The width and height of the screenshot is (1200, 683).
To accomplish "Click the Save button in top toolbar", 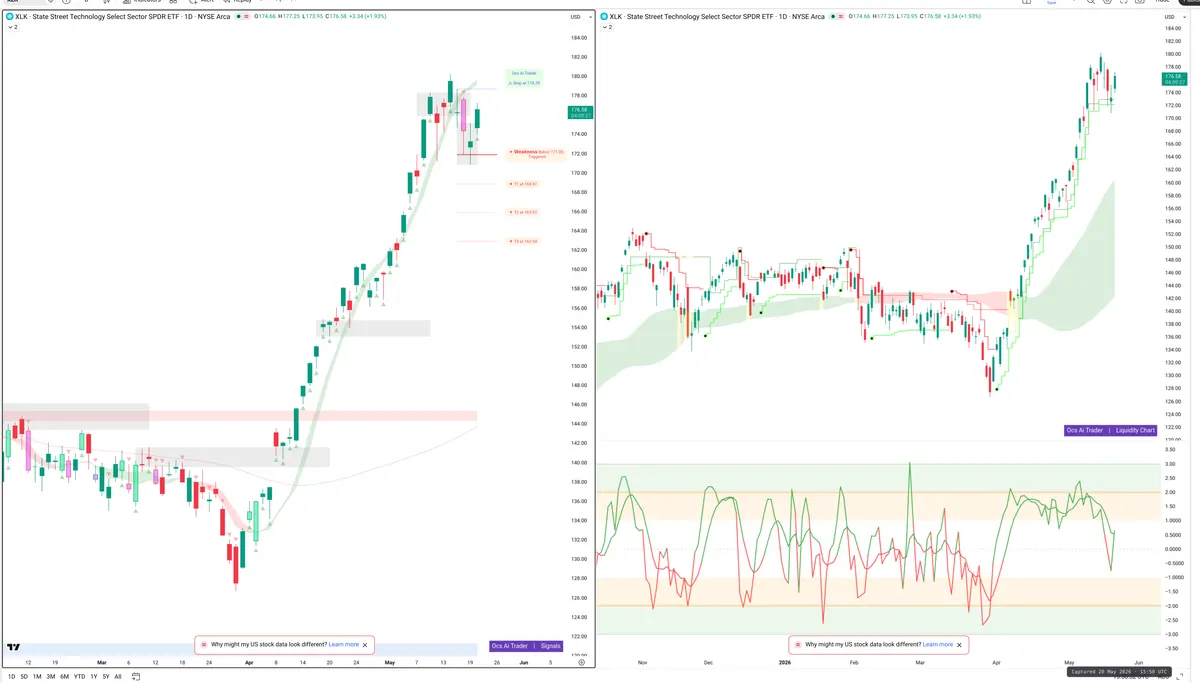I will click(1051, 3).
